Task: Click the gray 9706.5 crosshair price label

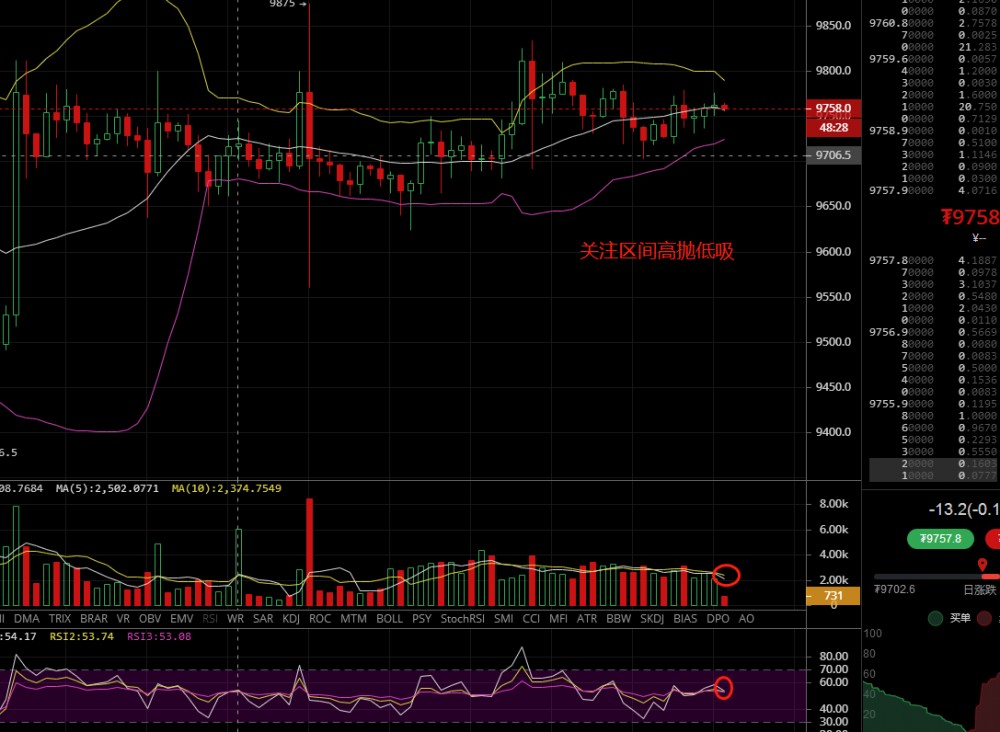Action: pyautogui.click(x=833, y=156)
